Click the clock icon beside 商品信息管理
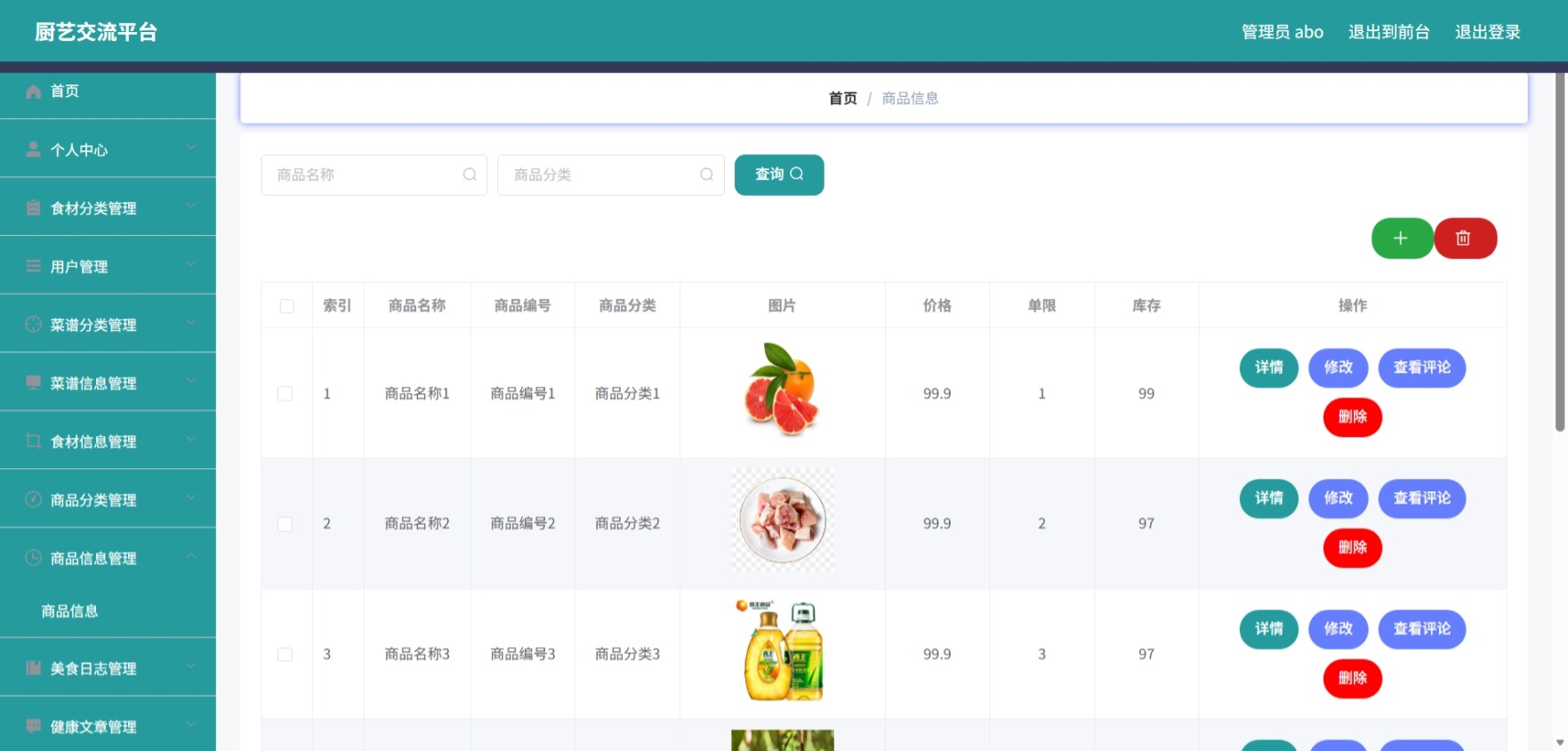 [x=33, y=558]
